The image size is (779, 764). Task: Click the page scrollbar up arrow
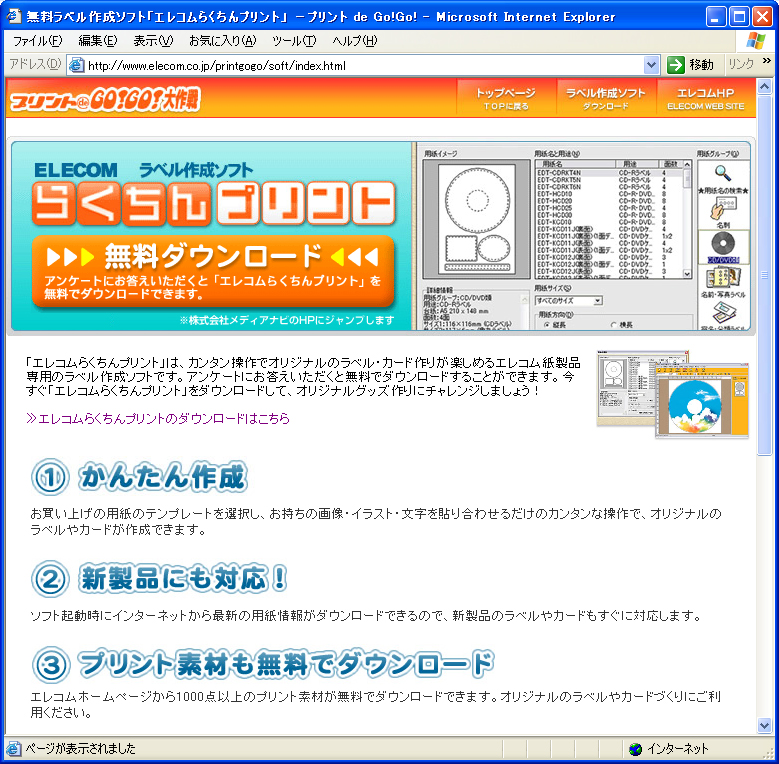[x=764, y=86]
